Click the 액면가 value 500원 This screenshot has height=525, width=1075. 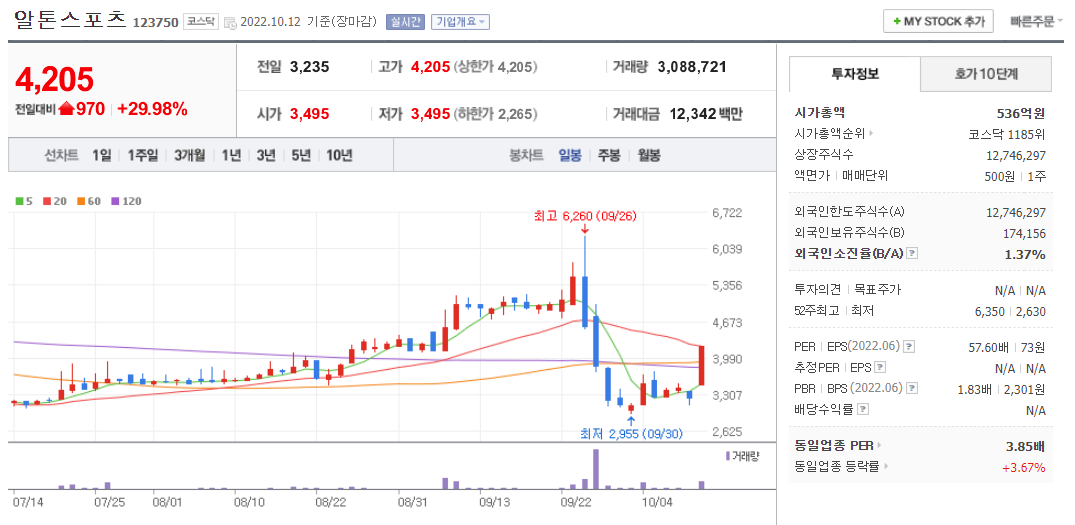click(1000, 175)
